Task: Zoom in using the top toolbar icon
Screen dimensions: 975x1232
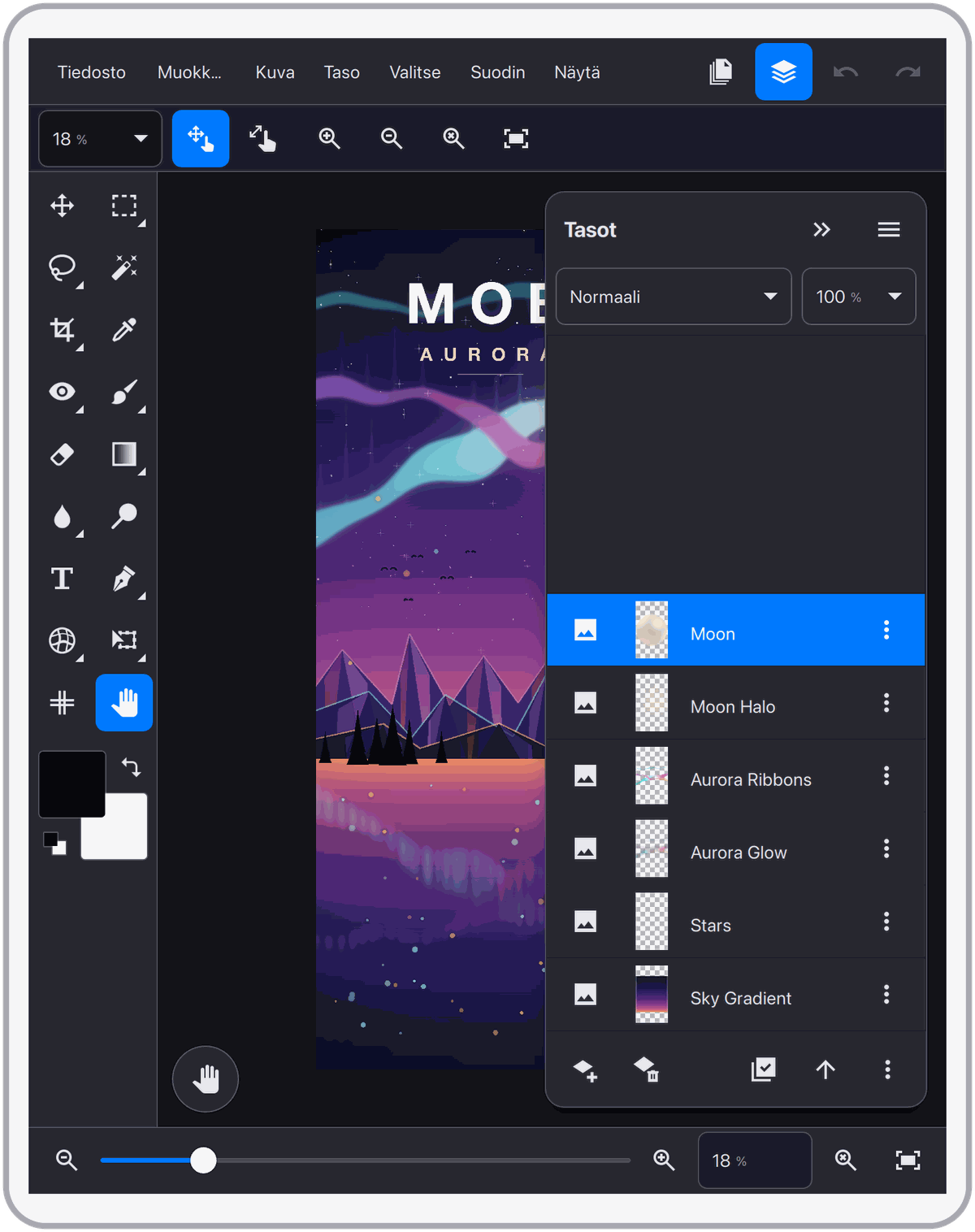Action: pos(329,138)
